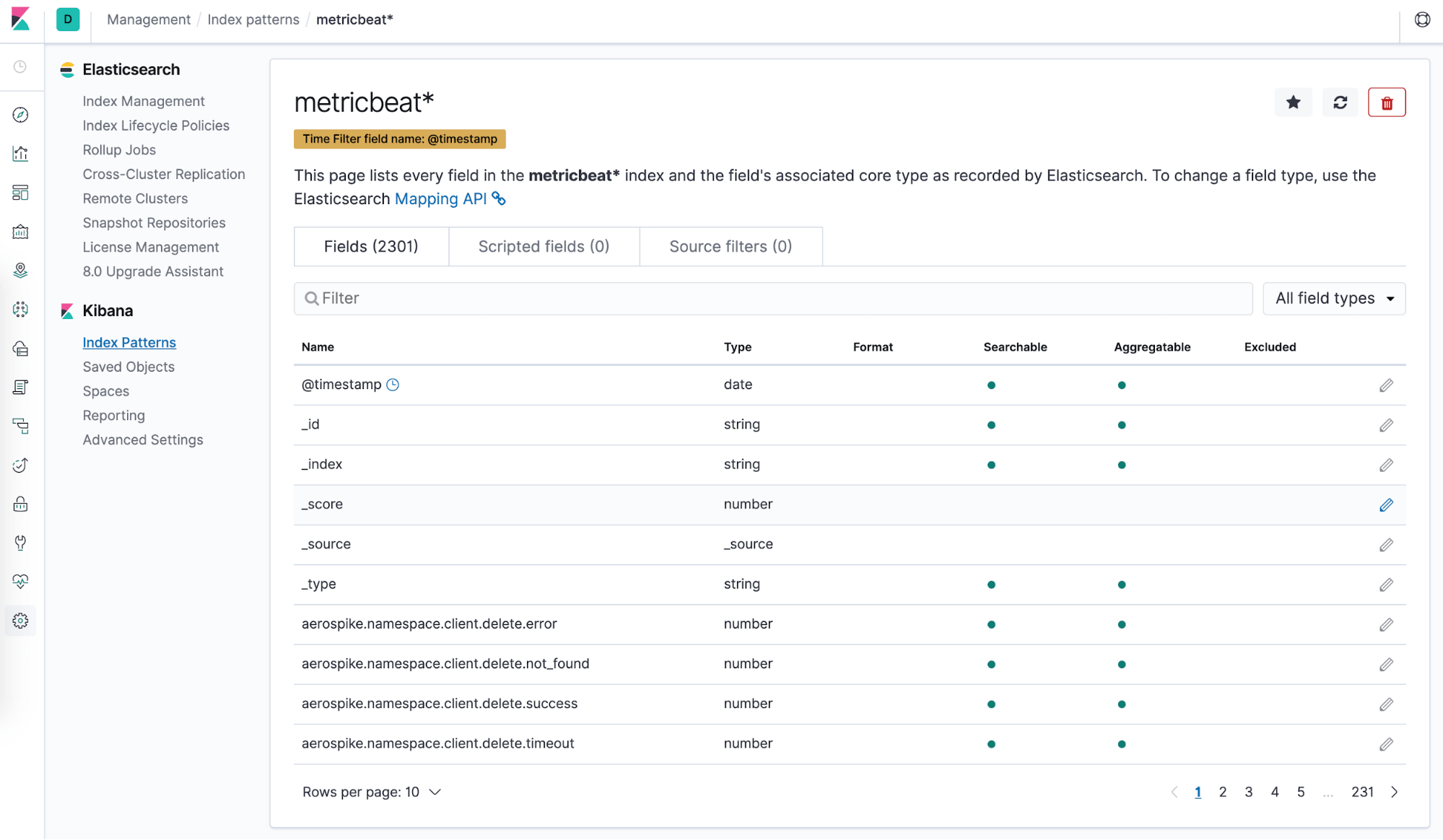
Task: Focus the Filter search field
Action: pos(773,299)
